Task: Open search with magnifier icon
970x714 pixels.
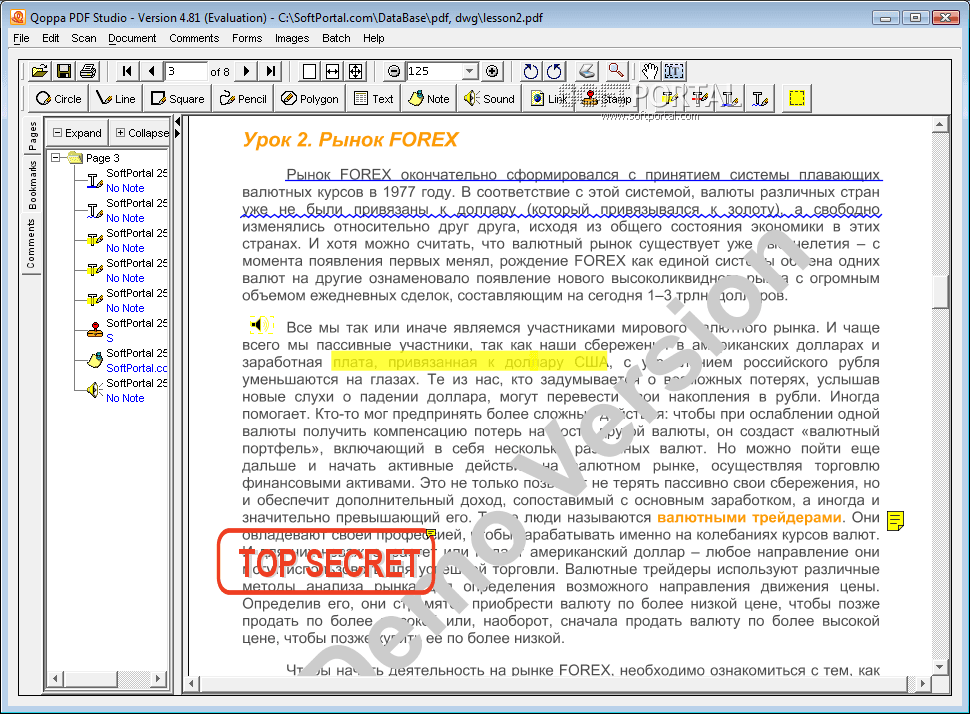Action: coord(616,71)
